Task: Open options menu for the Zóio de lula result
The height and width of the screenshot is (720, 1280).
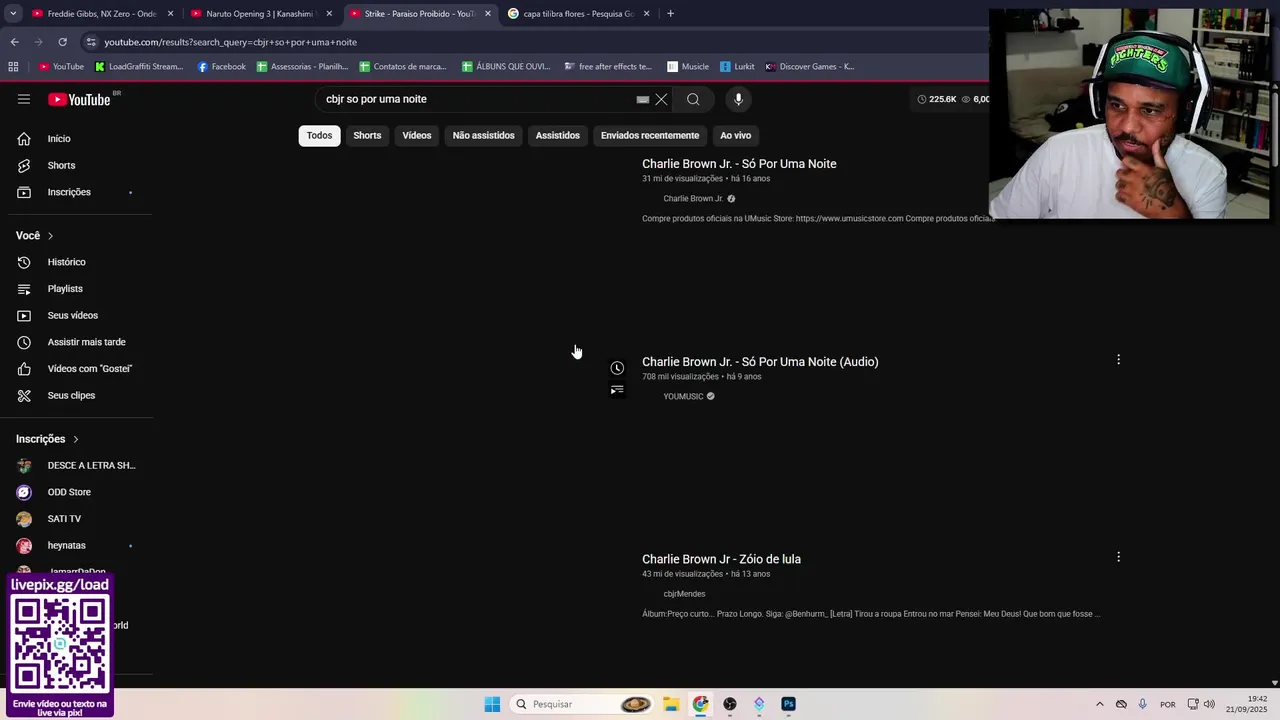Action: coord(1118,557)
